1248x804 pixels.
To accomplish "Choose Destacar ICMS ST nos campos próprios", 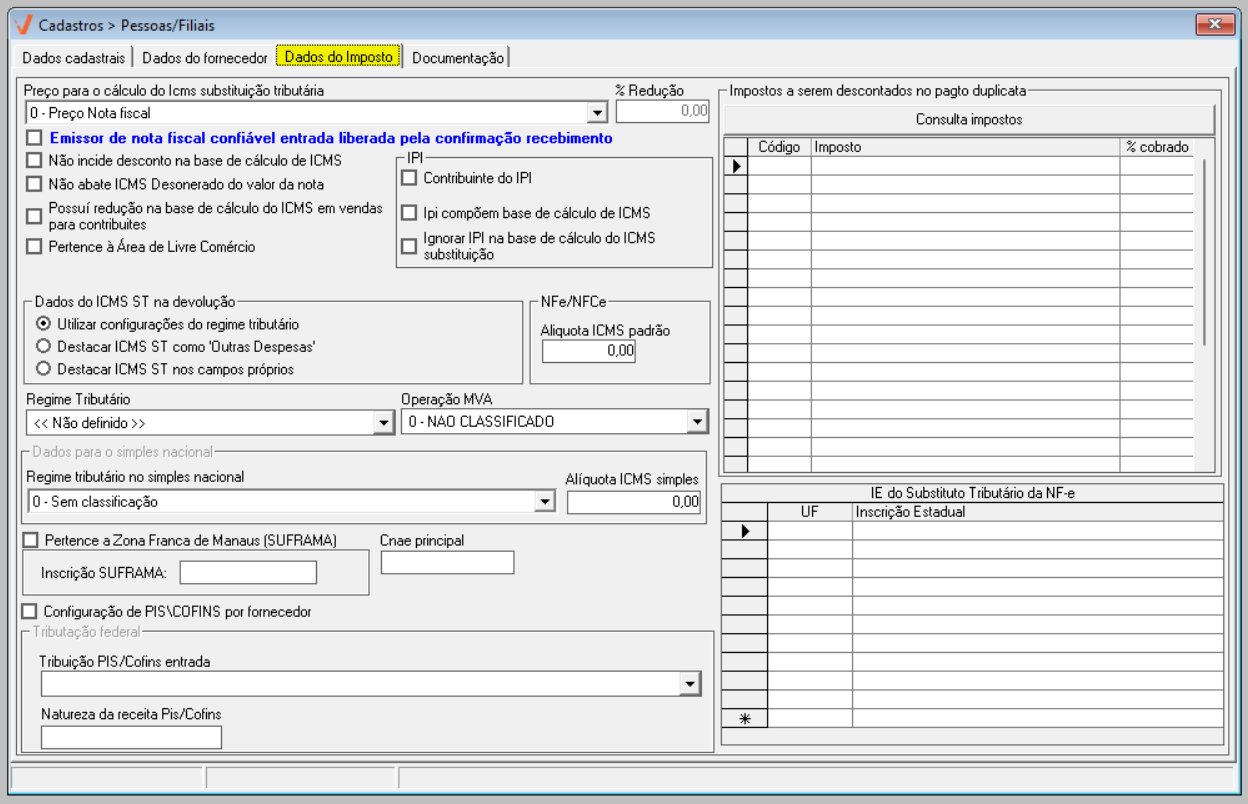I will tap(43, 369).
